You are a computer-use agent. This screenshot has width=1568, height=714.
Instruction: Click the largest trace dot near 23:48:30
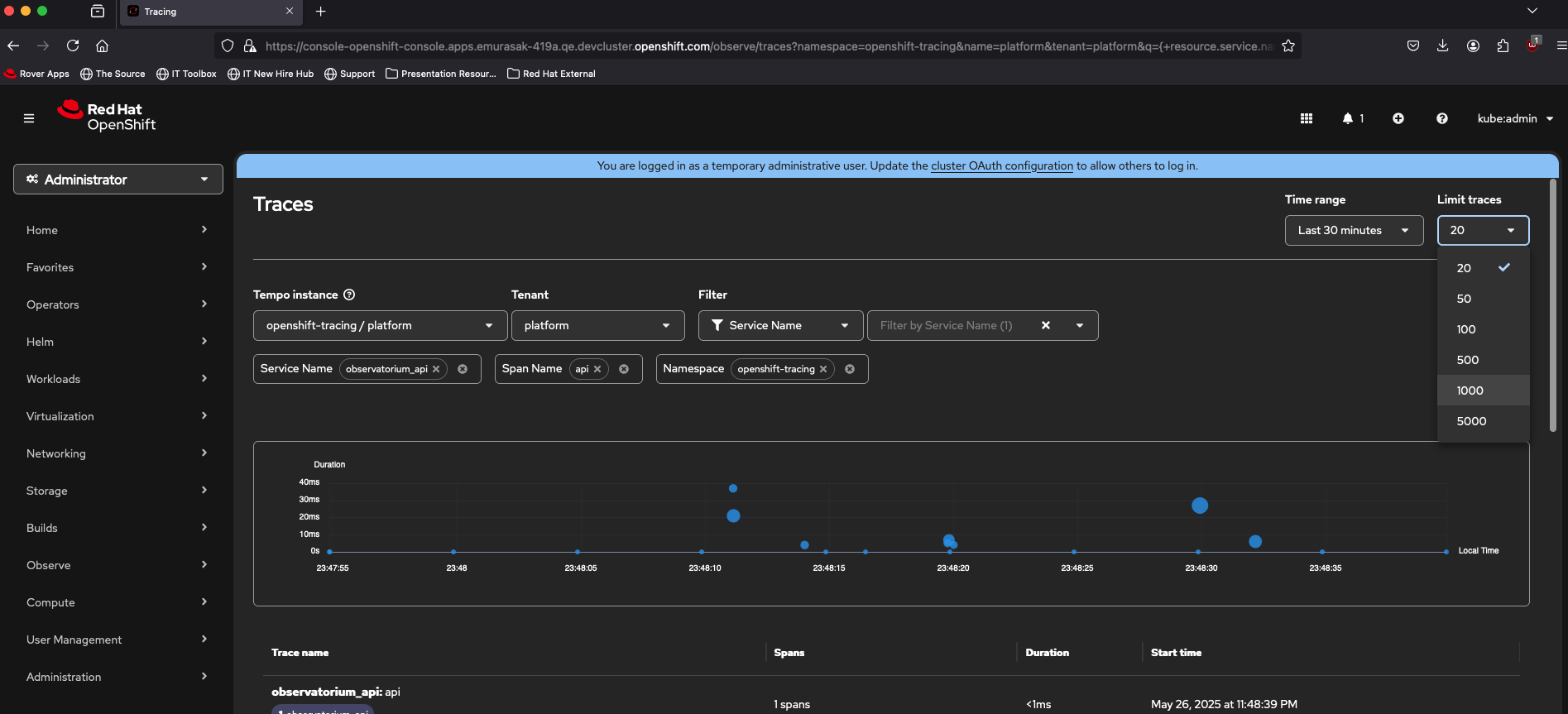1200,506
